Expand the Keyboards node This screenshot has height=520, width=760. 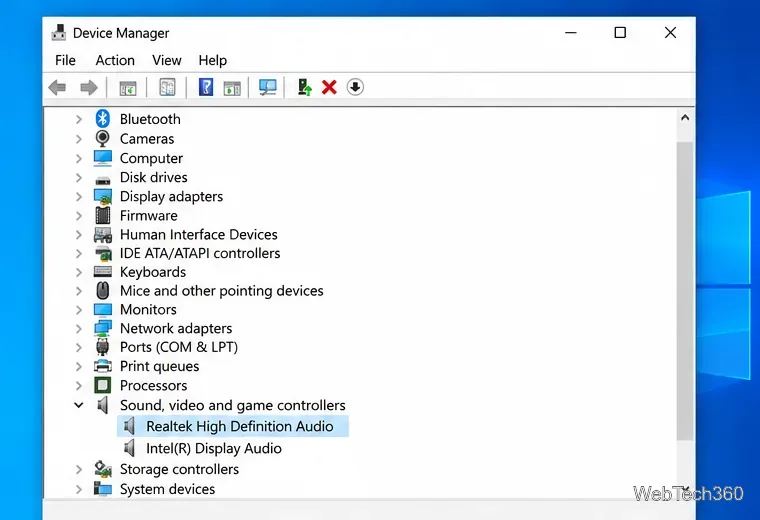[x=79, y=272]
